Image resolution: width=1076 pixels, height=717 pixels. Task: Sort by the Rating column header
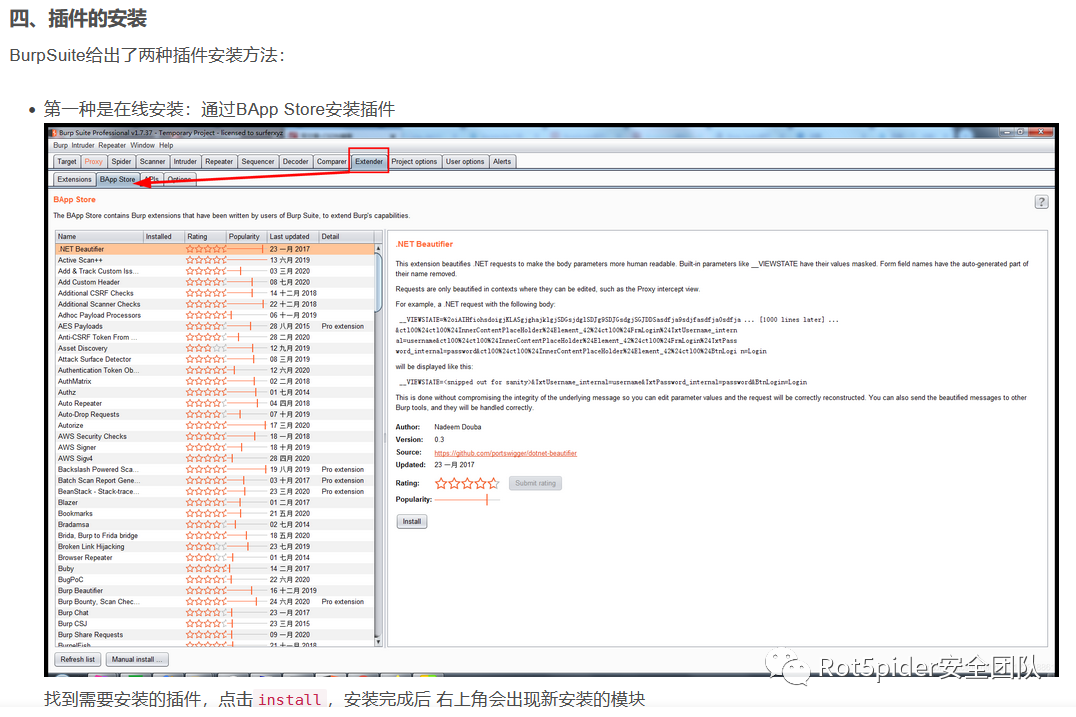206,236
